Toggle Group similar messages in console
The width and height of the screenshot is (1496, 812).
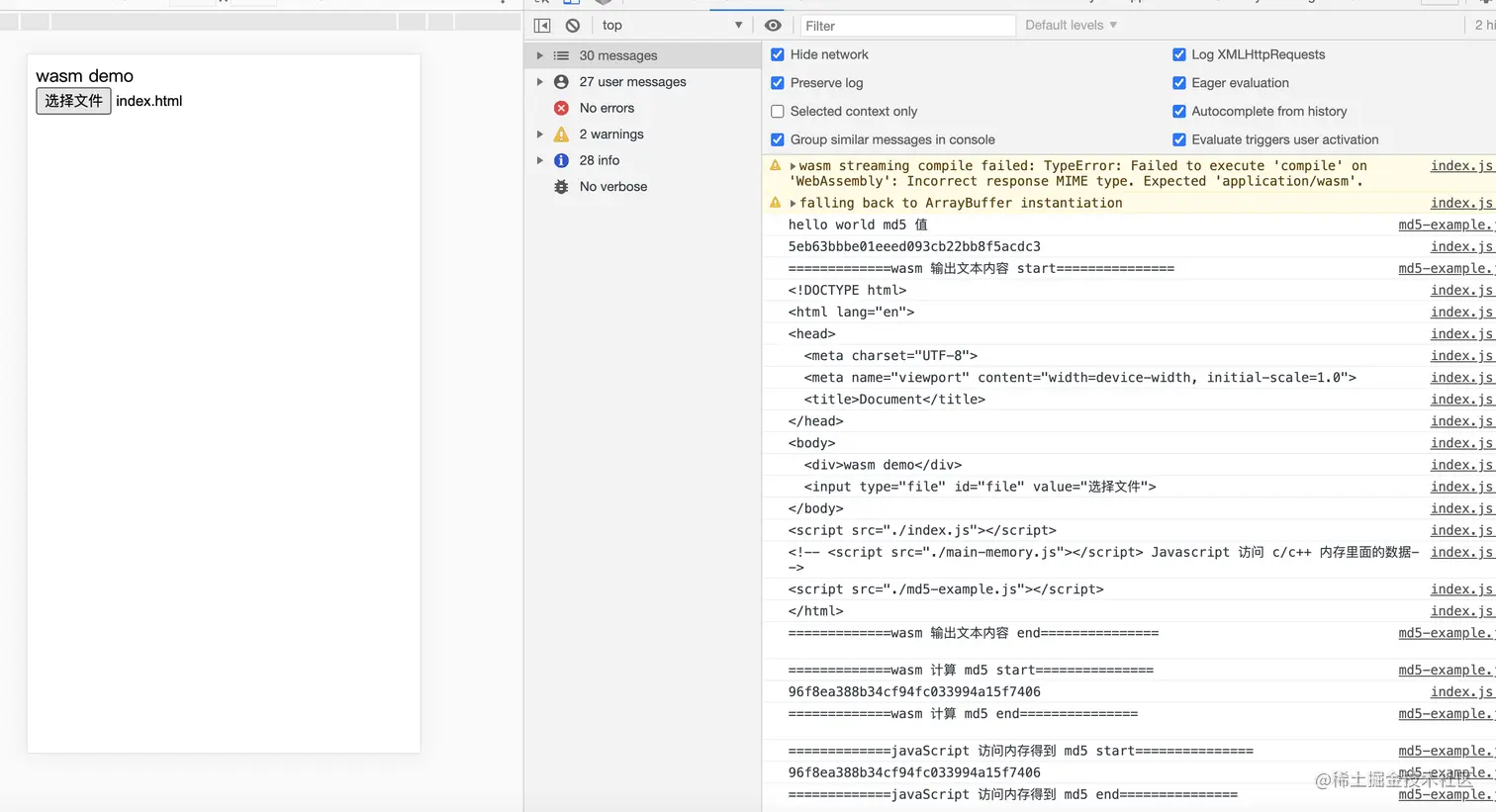pos(778,139)
